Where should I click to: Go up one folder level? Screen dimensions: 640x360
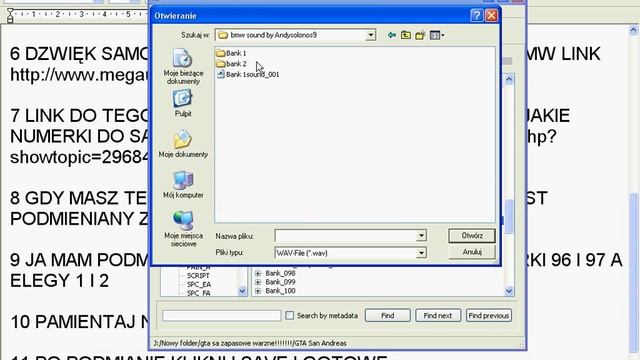point(406,35)
